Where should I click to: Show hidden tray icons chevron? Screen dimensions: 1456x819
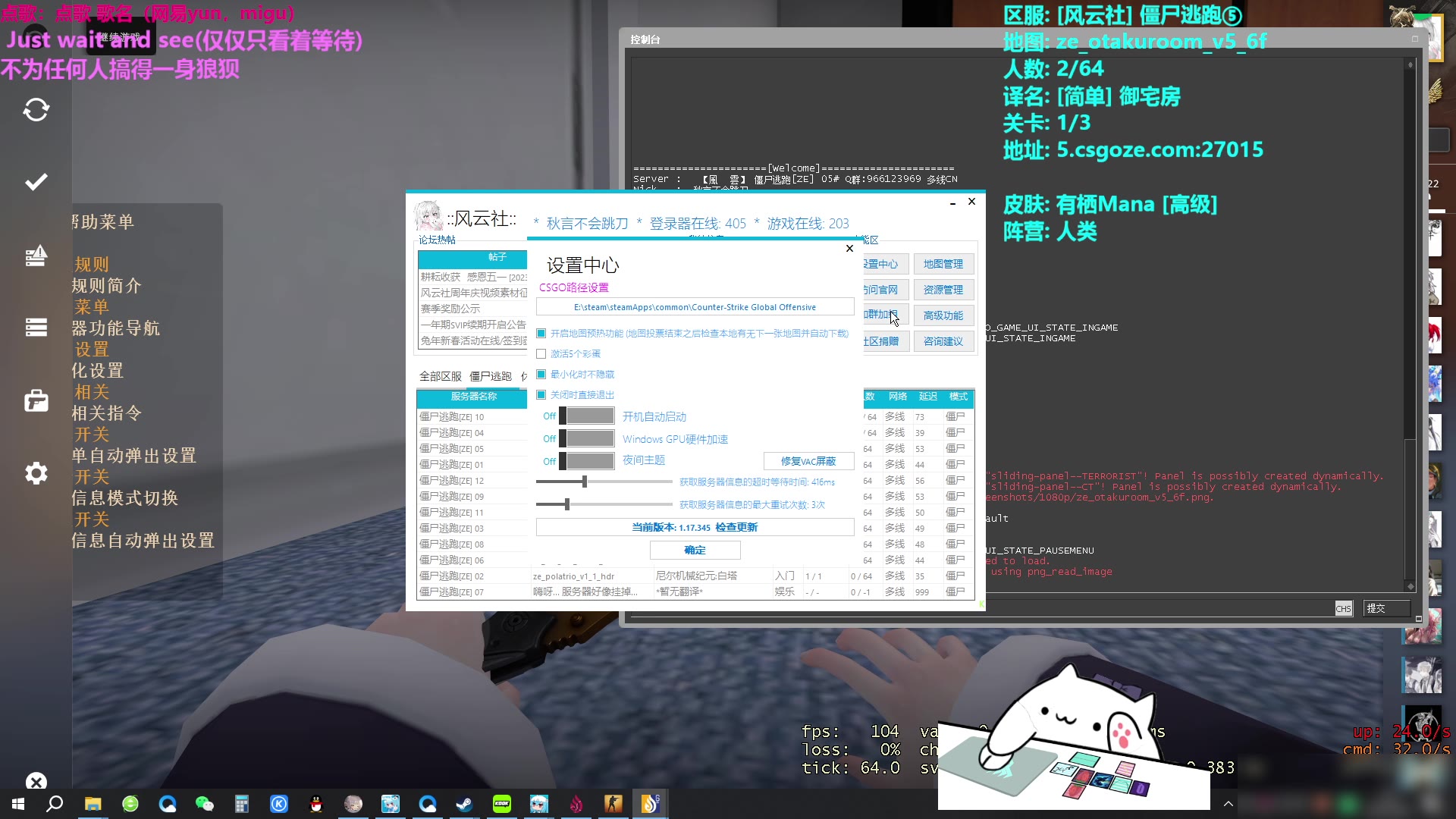pyautogui.click(x=1228, y=804)
